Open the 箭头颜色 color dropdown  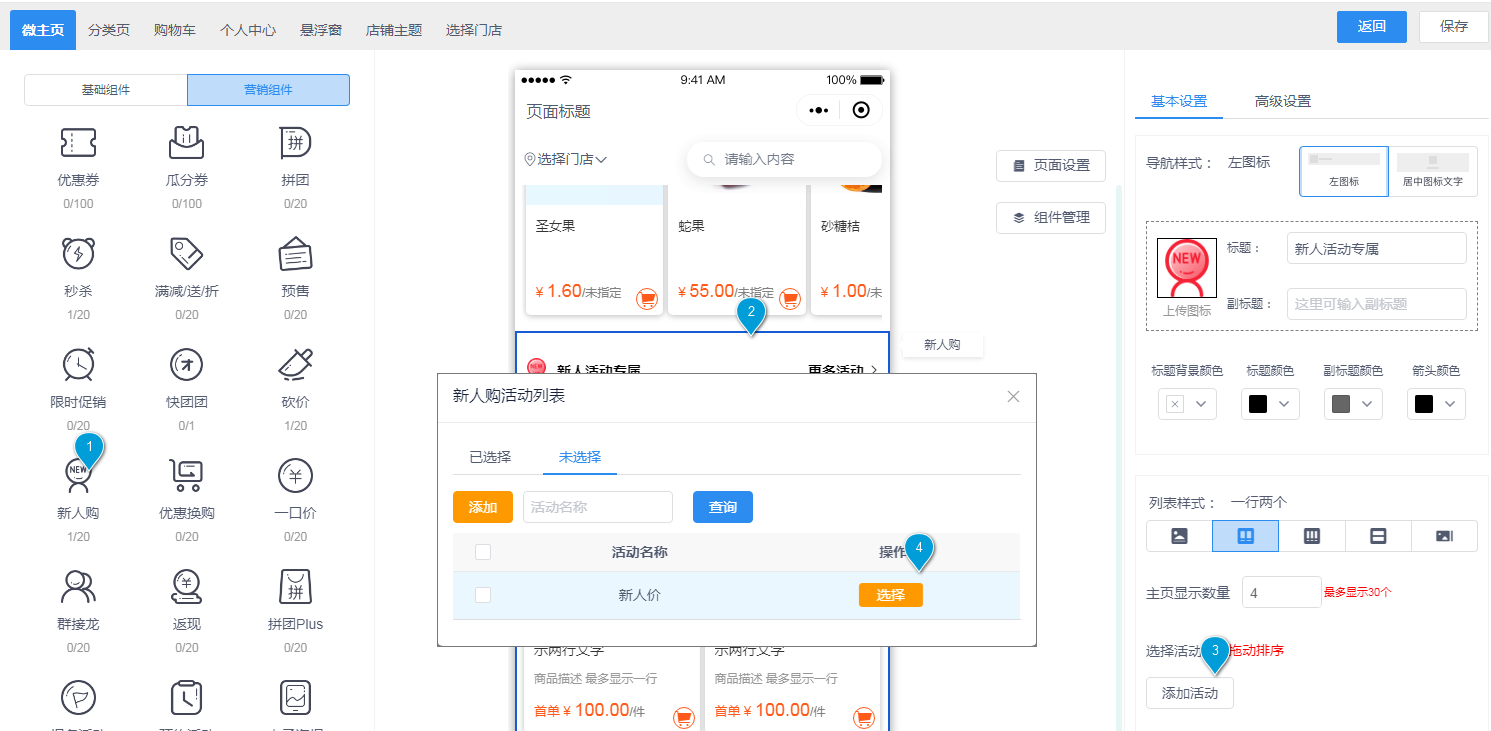click(x=1436, y=404)
